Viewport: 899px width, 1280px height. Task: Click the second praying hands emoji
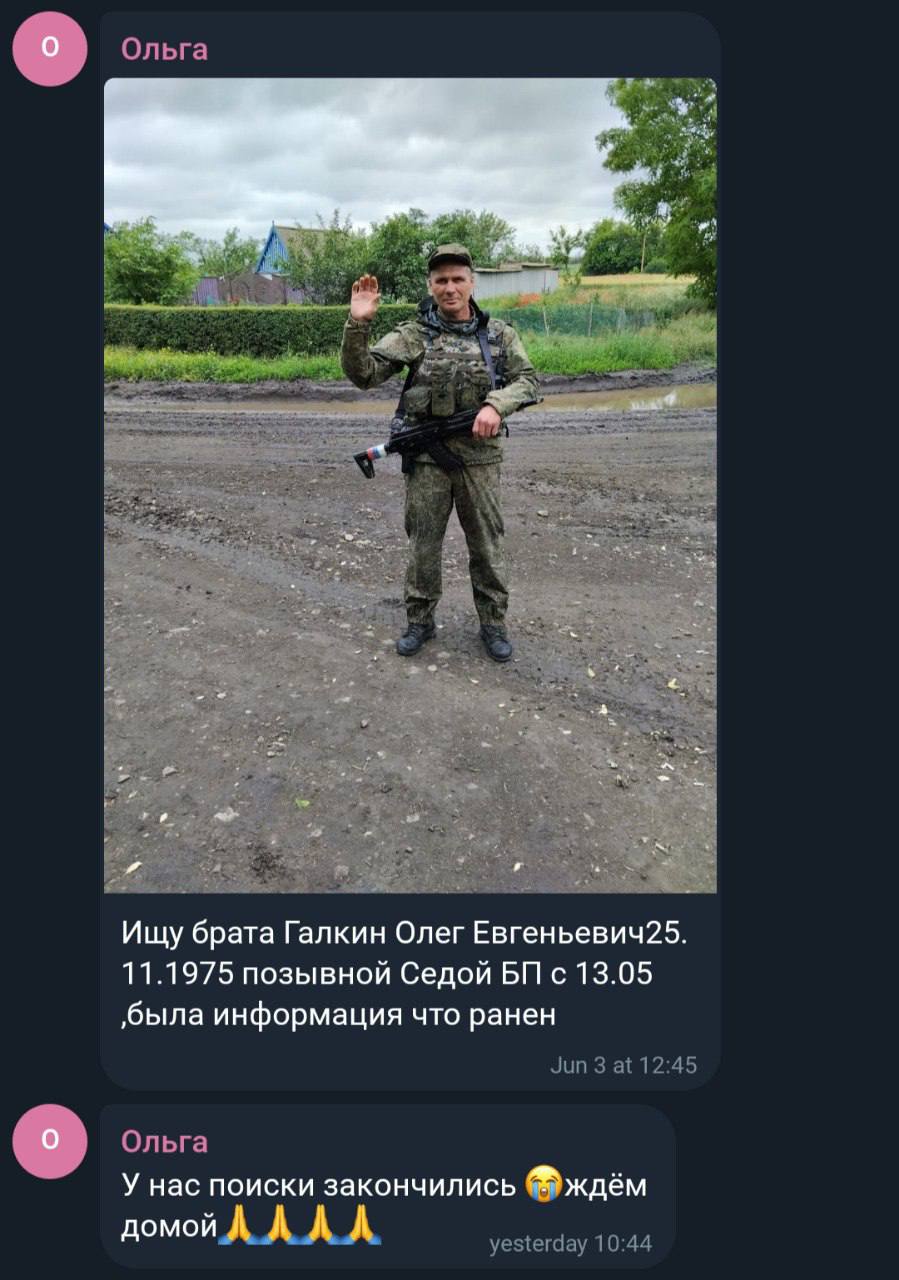click(x=279, y=1224)
